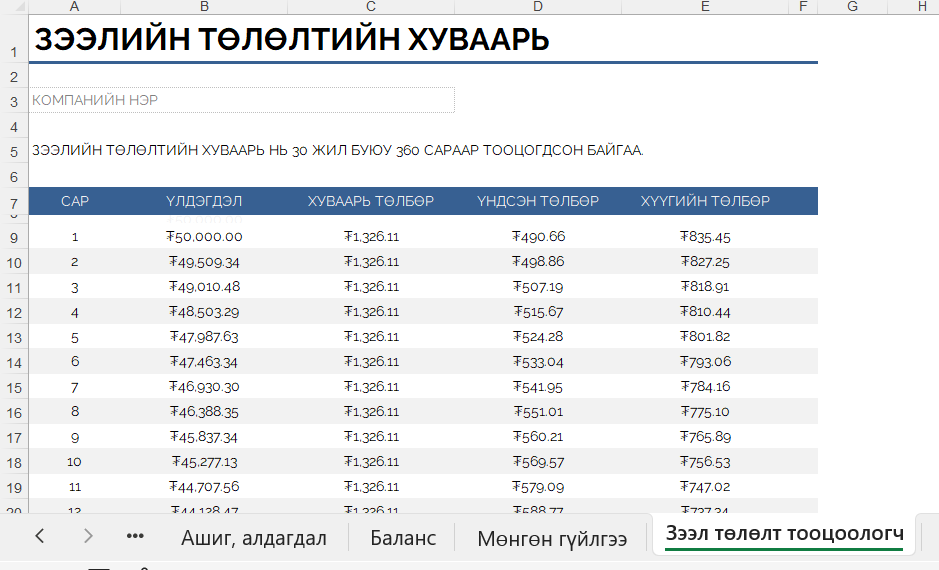Go to the Мөнгөн гүйлгээ sheet tab
Viewport: 939px width, 570px height.
552,538
